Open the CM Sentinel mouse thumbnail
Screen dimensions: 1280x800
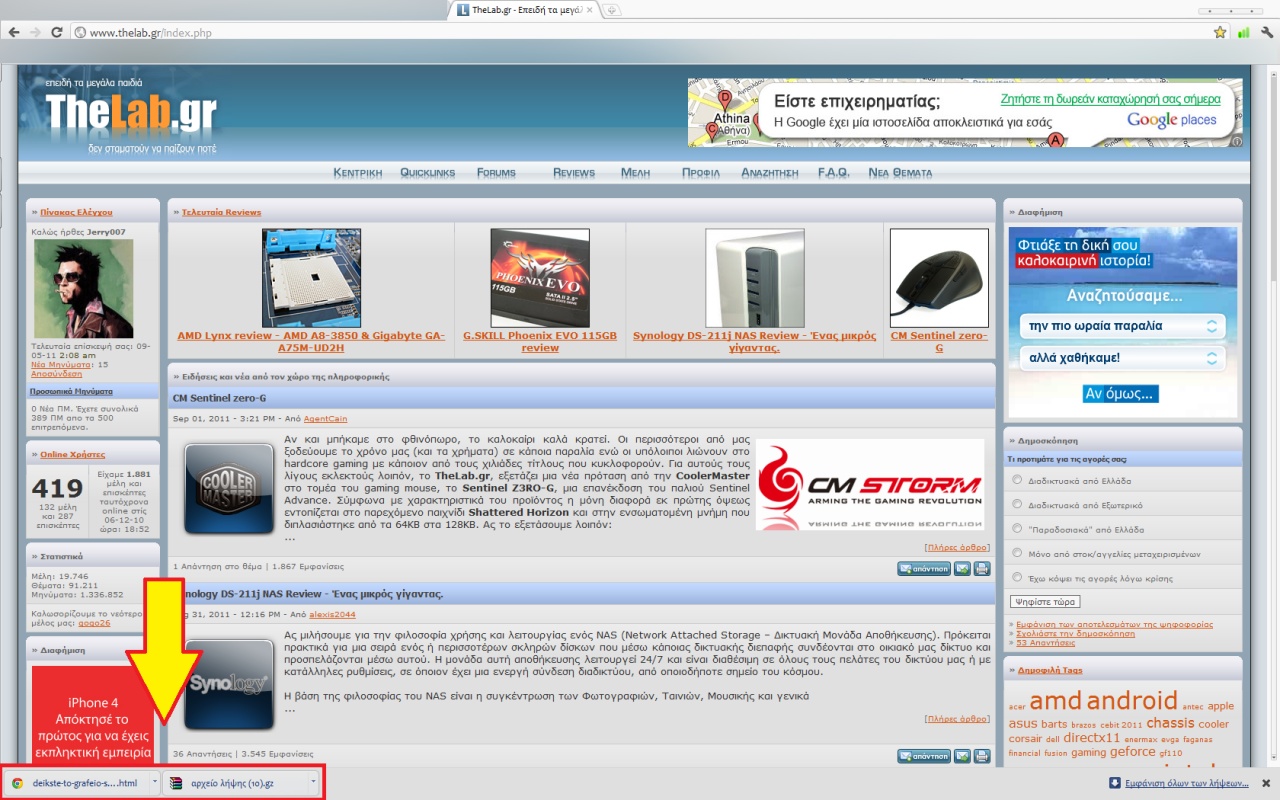[x=939, y=278]
